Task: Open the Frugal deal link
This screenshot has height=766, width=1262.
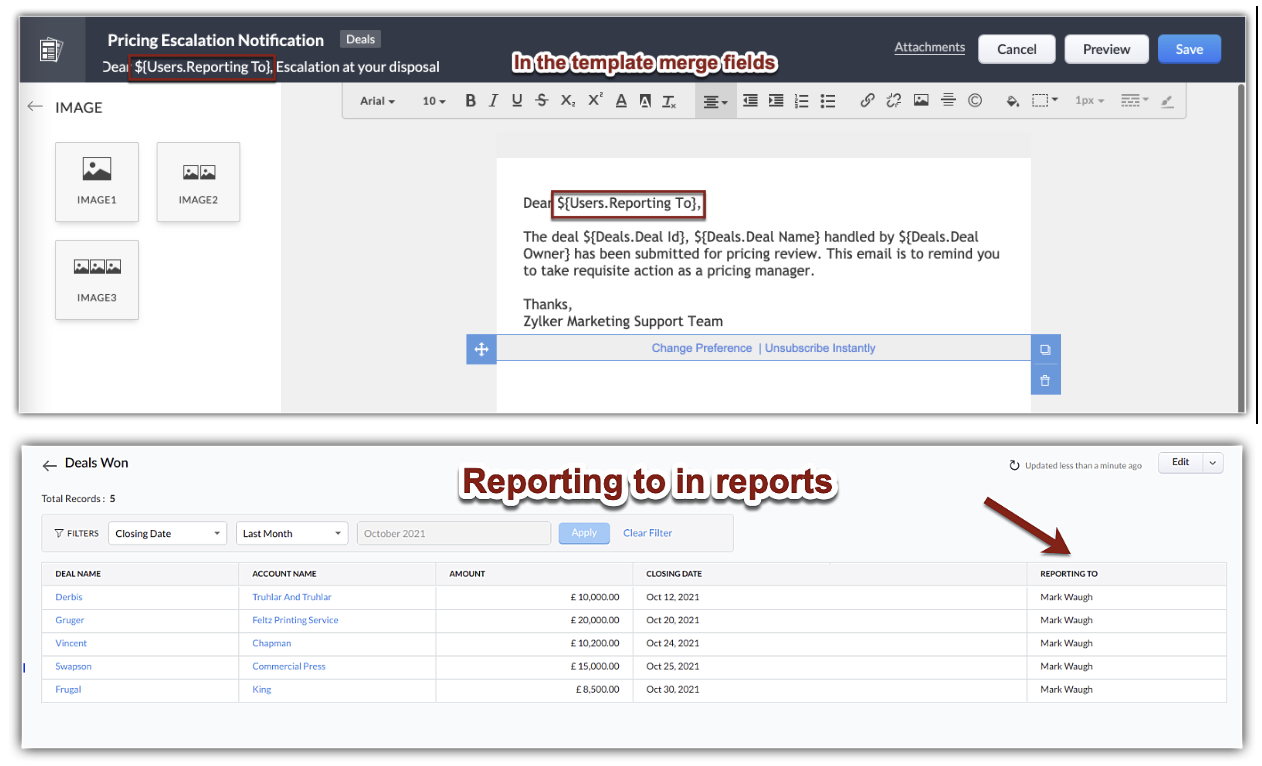Action: point(68,689)
